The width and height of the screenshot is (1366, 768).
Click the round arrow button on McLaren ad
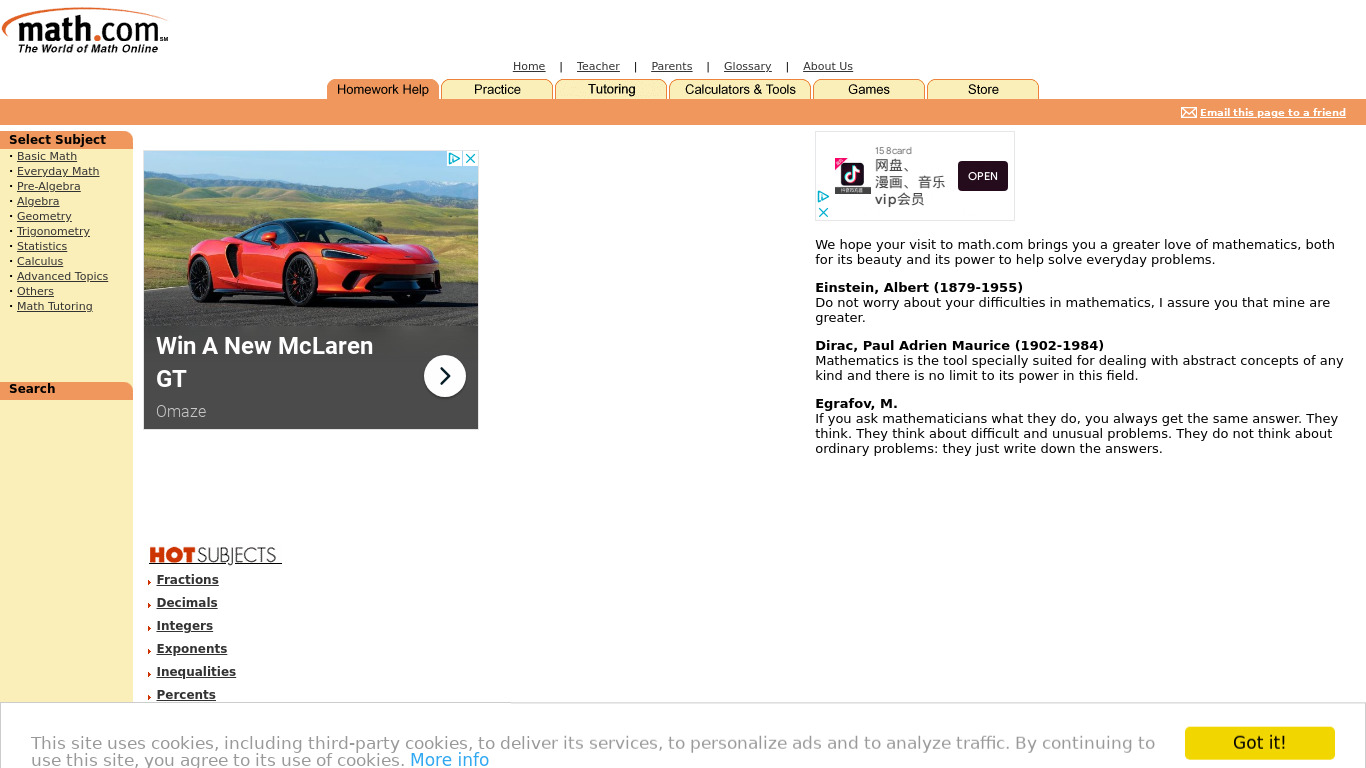(x=445, y=376)
